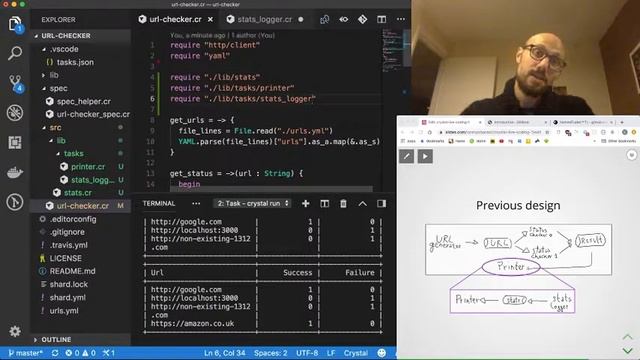This screenshot has width=640, height=360.
Task: Click the editor minimap
Action: click(393, 51)
